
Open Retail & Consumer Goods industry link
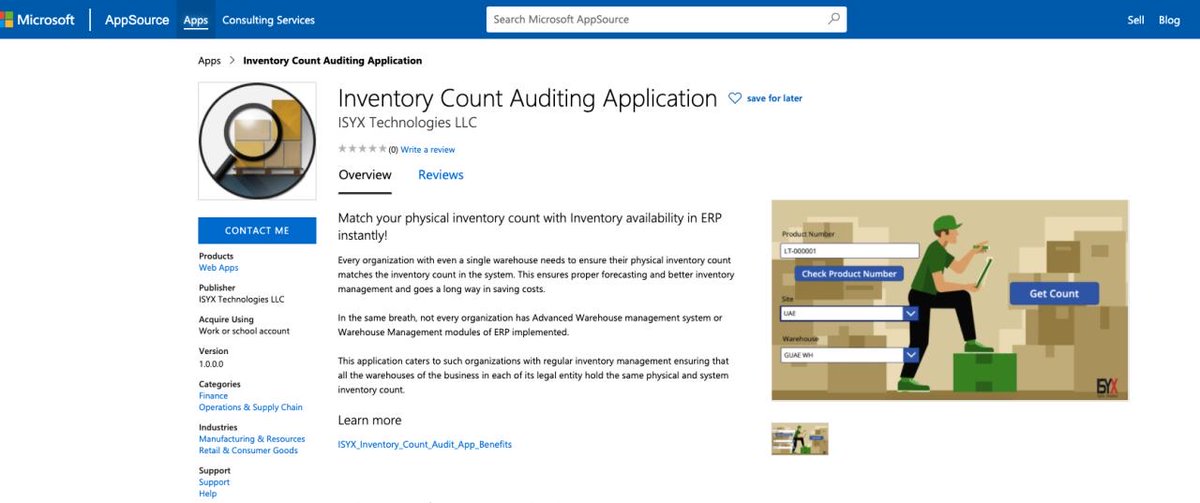tap(248, 450)
